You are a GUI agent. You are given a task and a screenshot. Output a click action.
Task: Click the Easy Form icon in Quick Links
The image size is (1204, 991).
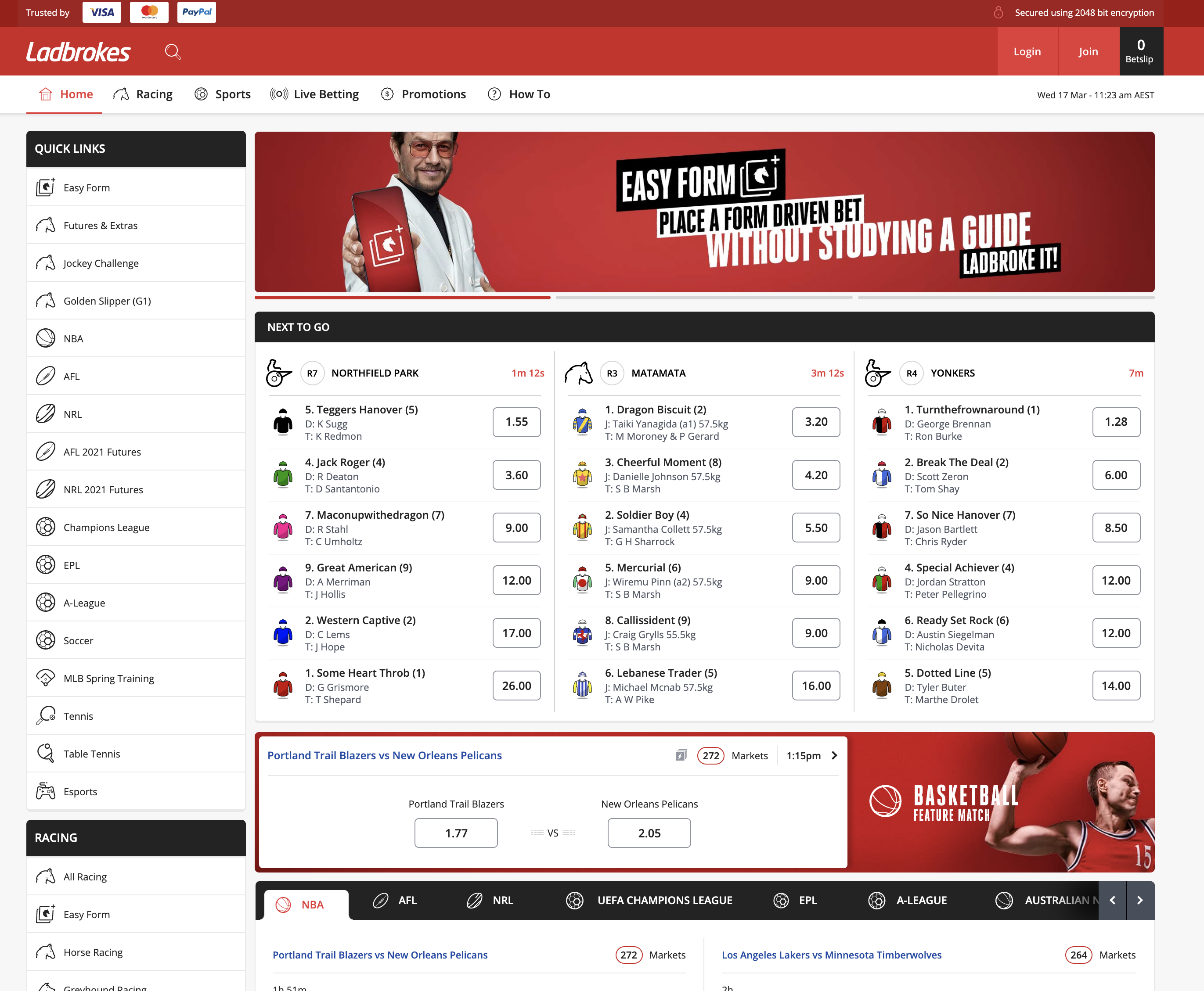click(46, 187)
